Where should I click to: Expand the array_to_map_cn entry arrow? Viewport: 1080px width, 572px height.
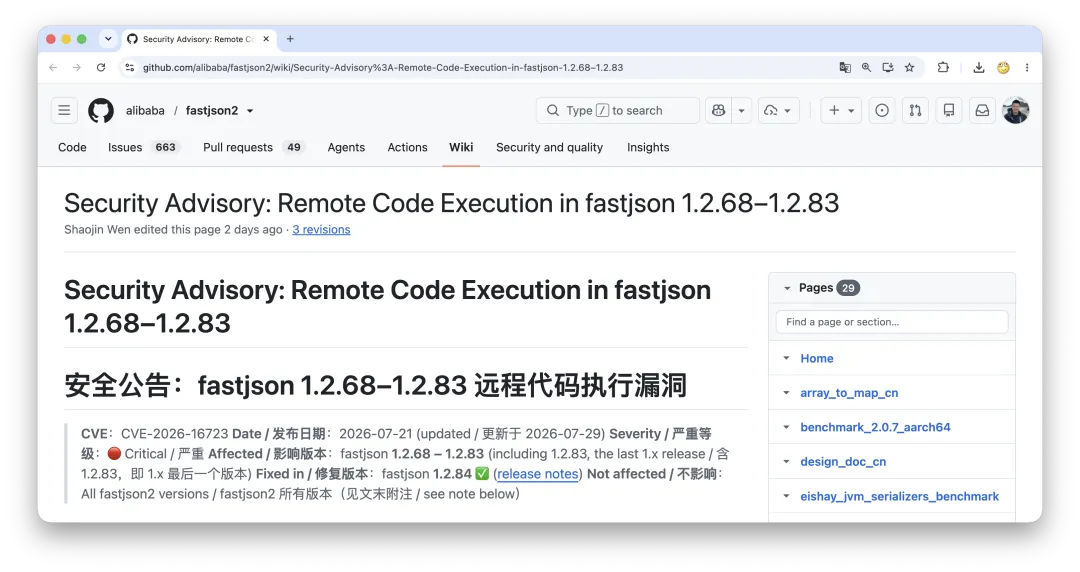[786, 393]
